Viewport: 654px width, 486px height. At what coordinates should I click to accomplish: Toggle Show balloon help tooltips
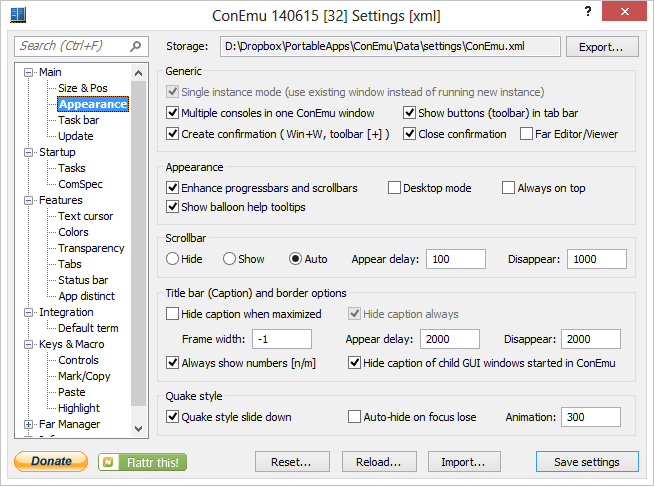(172, 206)
